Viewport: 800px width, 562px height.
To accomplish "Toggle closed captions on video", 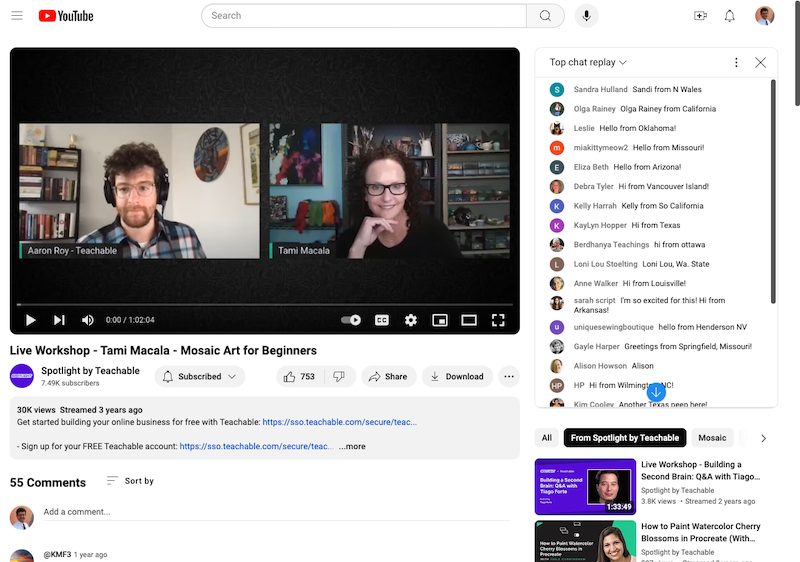I will click(381, 320).
